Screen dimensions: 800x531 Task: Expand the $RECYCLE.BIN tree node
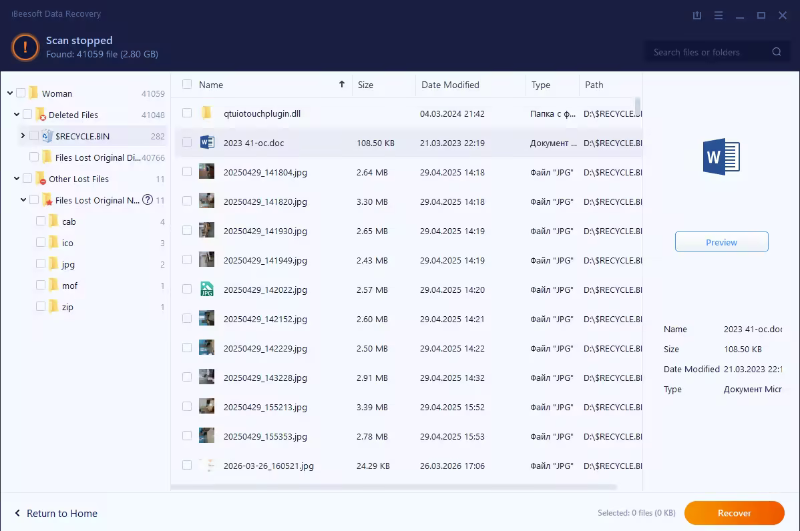click(x=22, y=136)
